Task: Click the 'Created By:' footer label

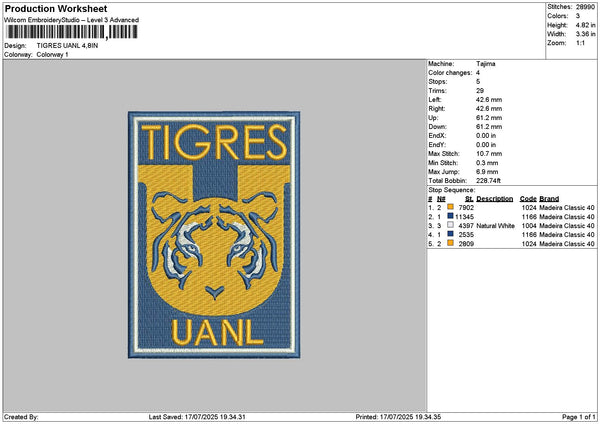Action: click(21, 417)
